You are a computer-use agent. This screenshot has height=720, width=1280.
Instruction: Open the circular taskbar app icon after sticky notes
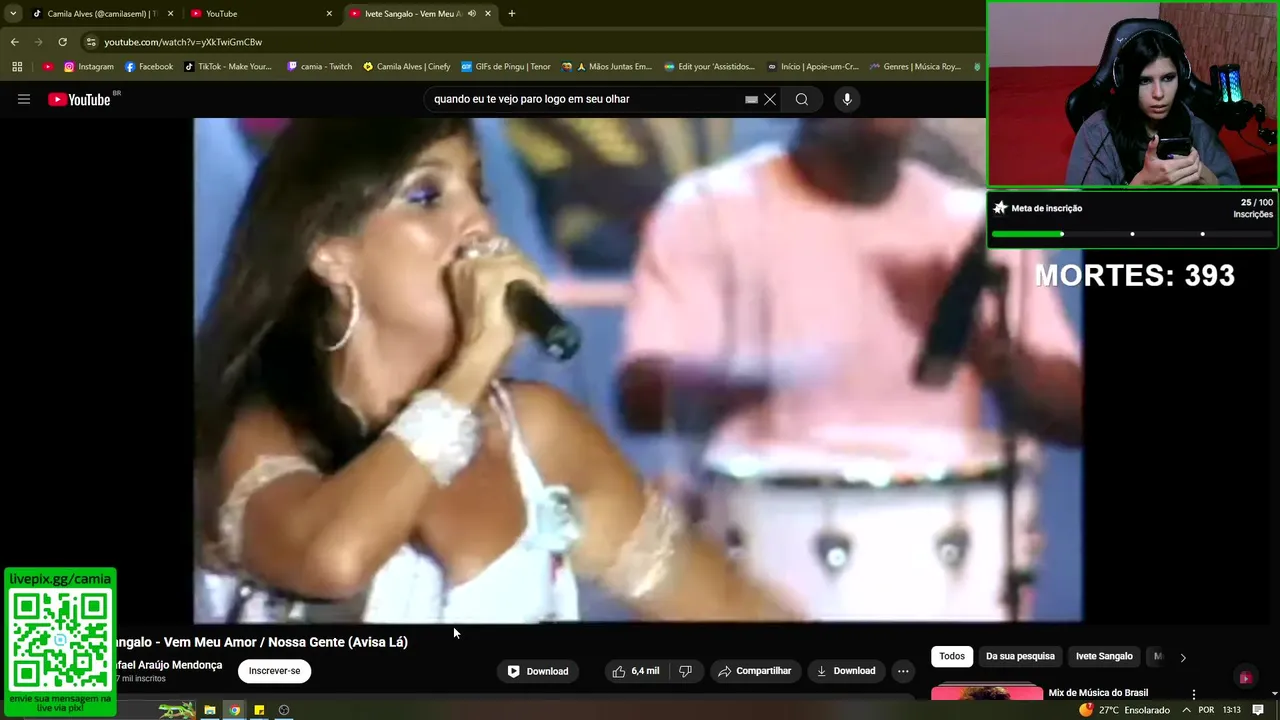click(x=284, y=710)
